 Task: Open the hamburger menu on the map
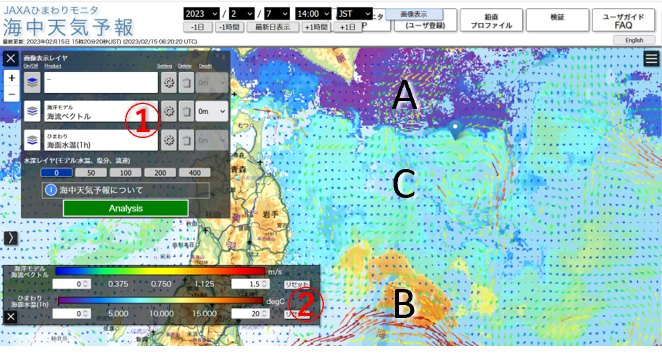pyautogui.click(x=651, y=59)
